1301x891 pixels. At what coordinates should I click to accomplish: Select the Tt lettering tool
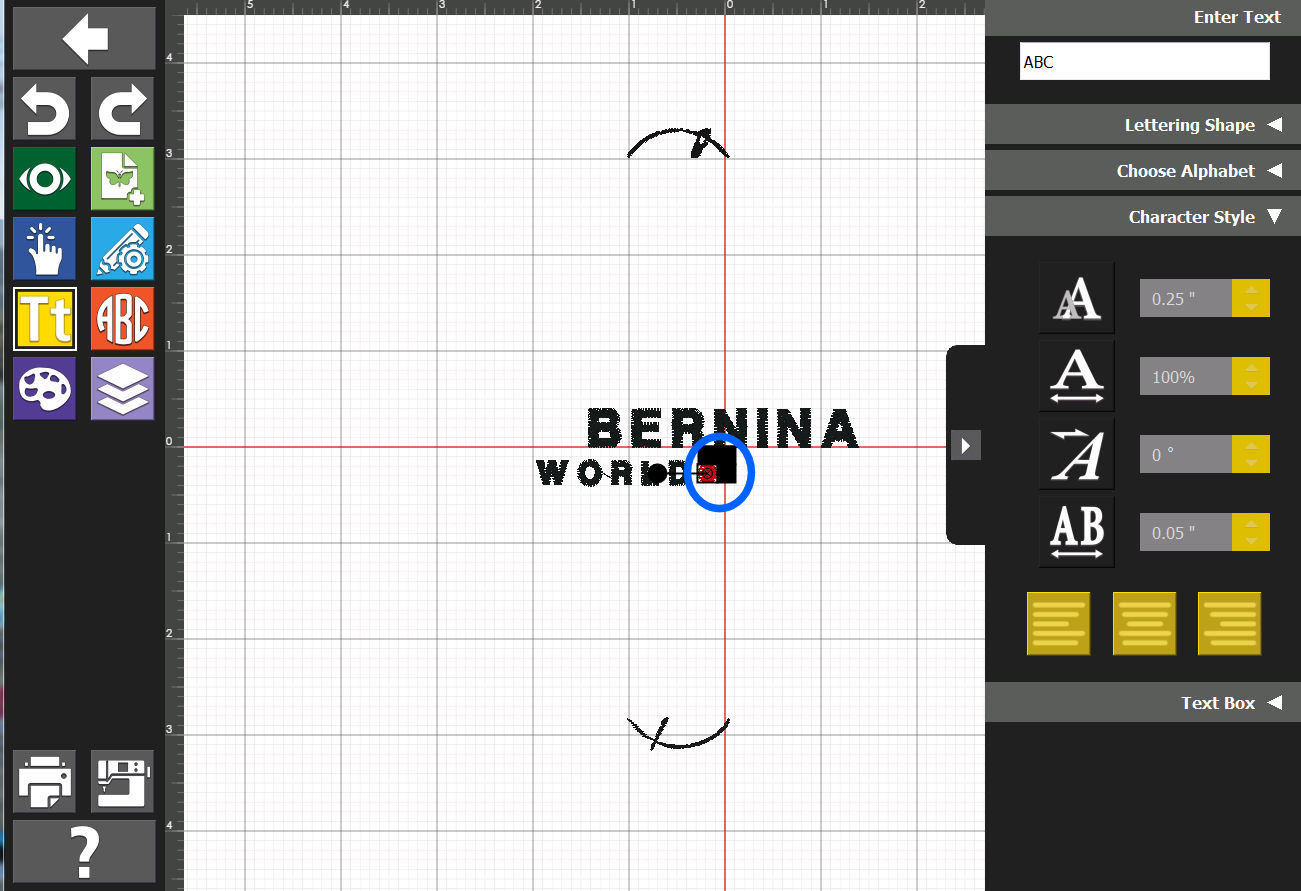click(x=44, y=319)
